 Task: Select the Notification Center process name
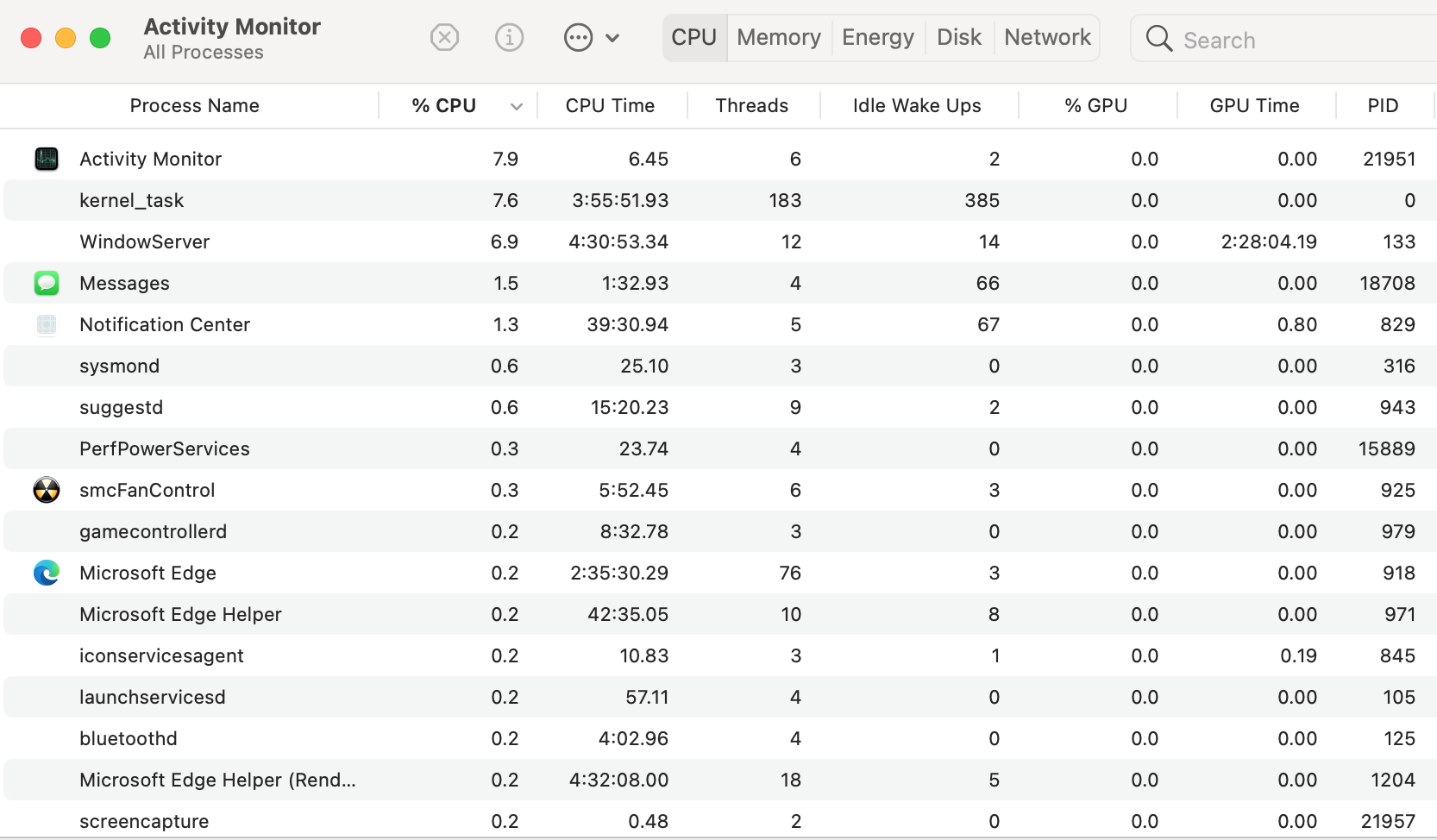click(x=165, y=324)
